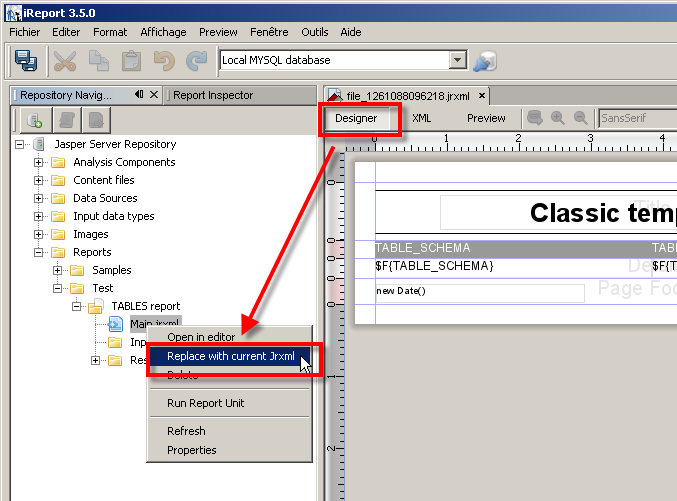Open the report query database icon
Image resolution: width=677 pixels, height=501 pixels.
coord(535,117)
